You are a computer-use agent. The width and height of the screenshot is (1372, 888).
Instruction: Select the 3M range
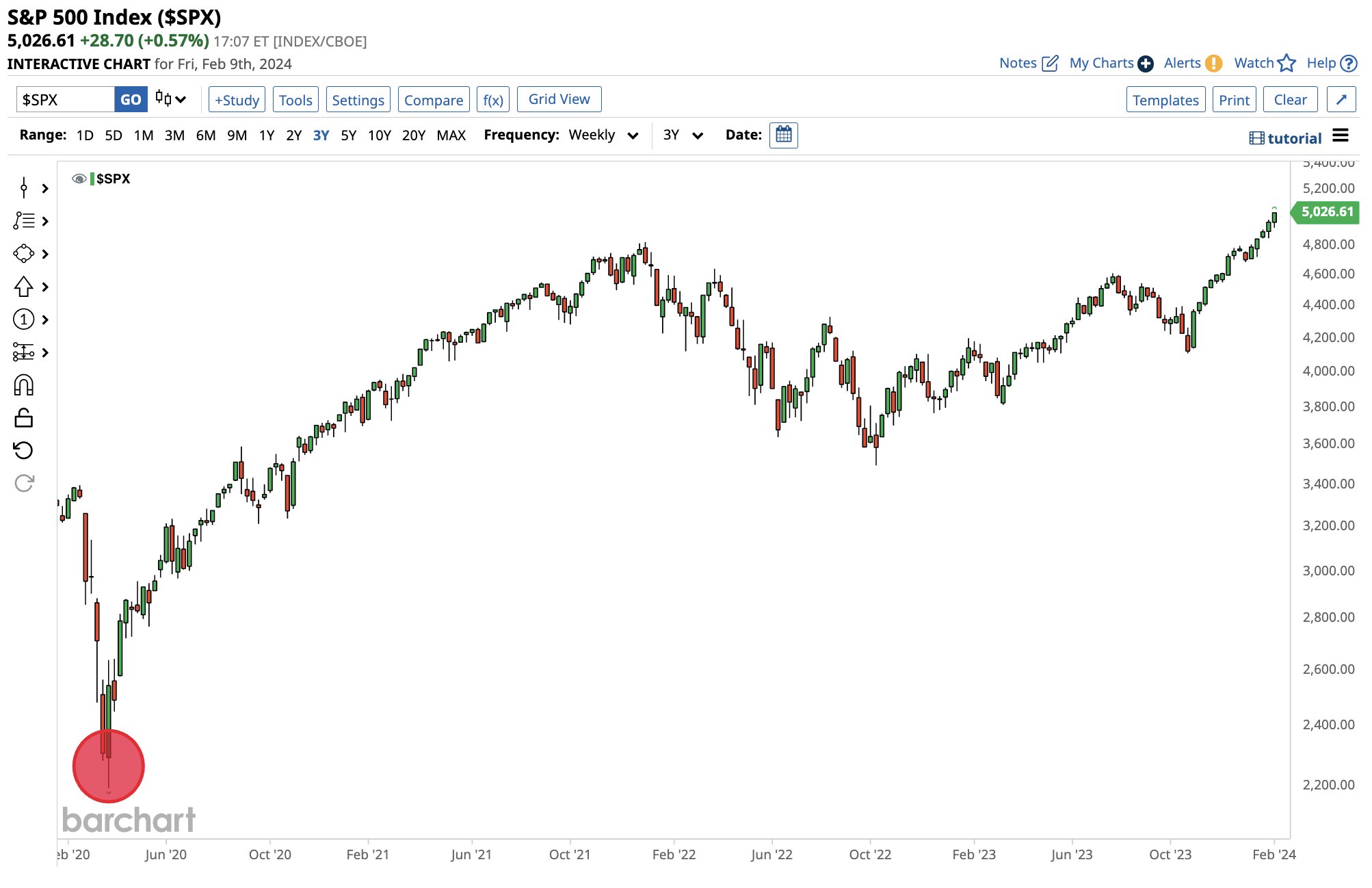[174, 135]
